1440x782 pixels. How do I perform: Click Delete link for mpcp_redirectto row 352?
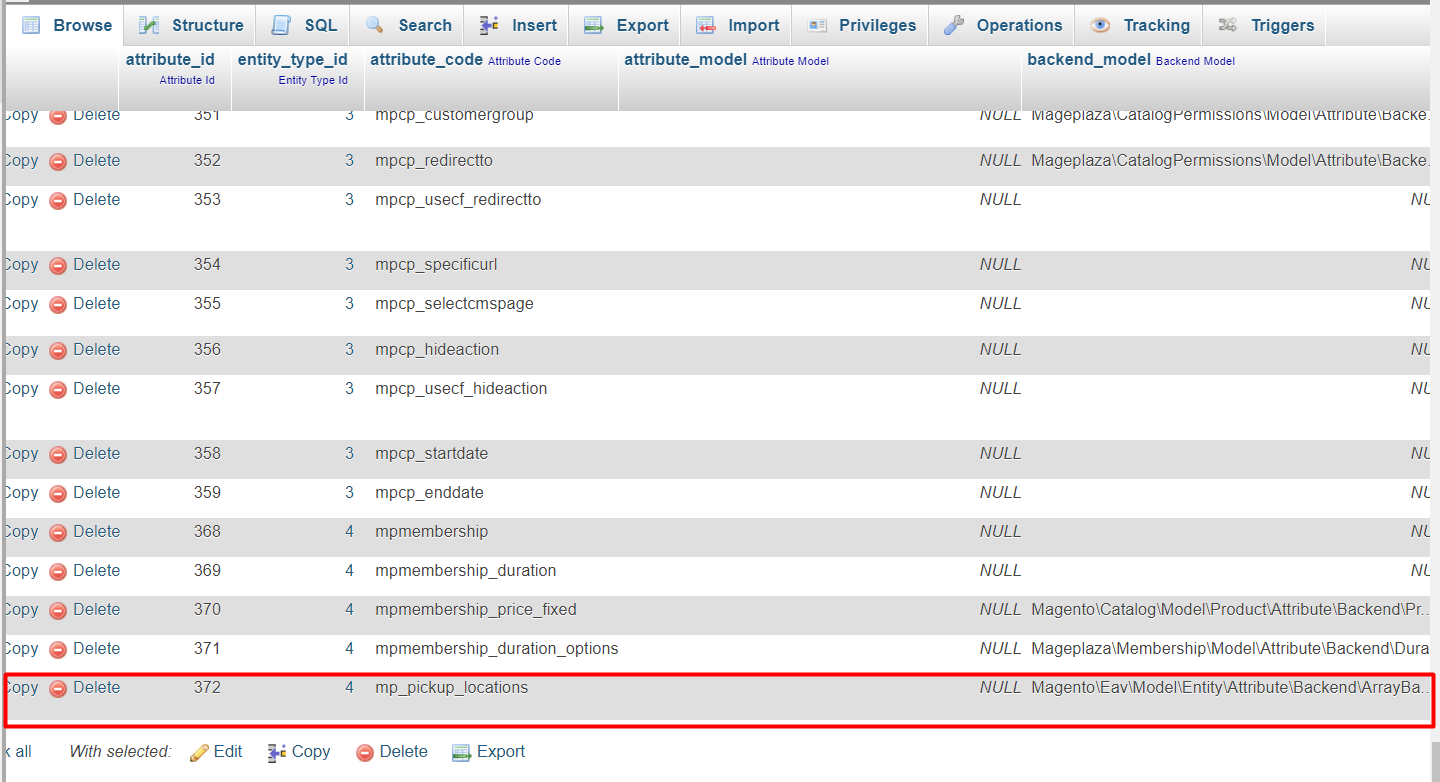pos(96,161)
